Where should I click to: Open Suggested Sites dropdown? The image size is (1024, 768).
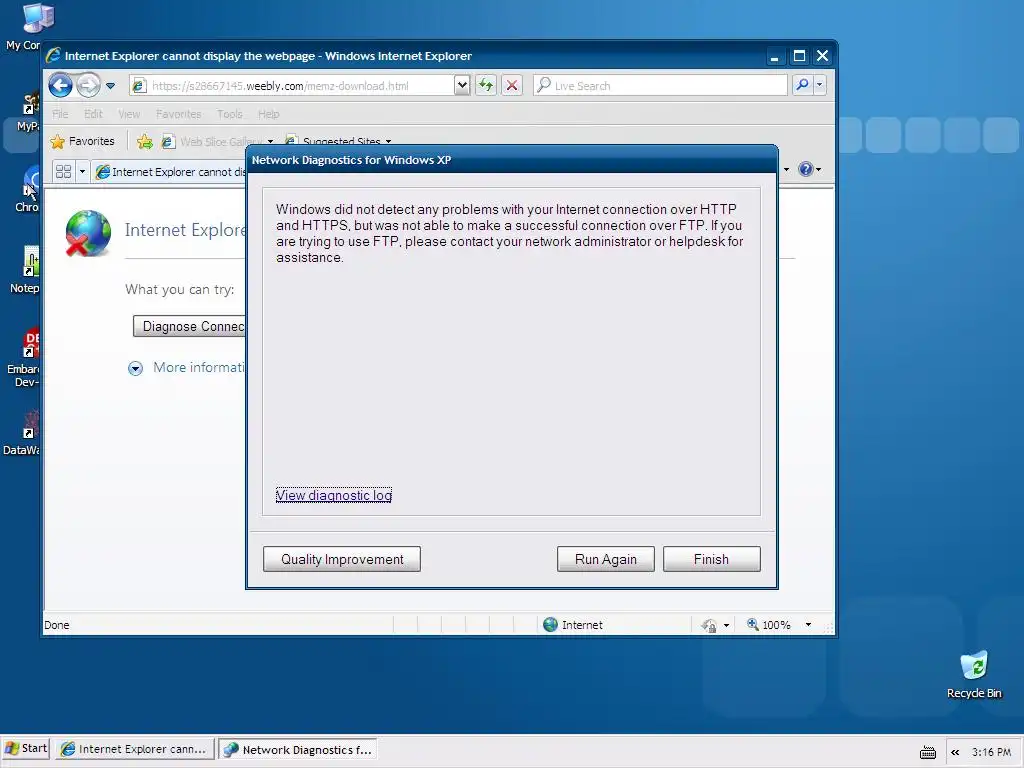(x=338, y=141)
